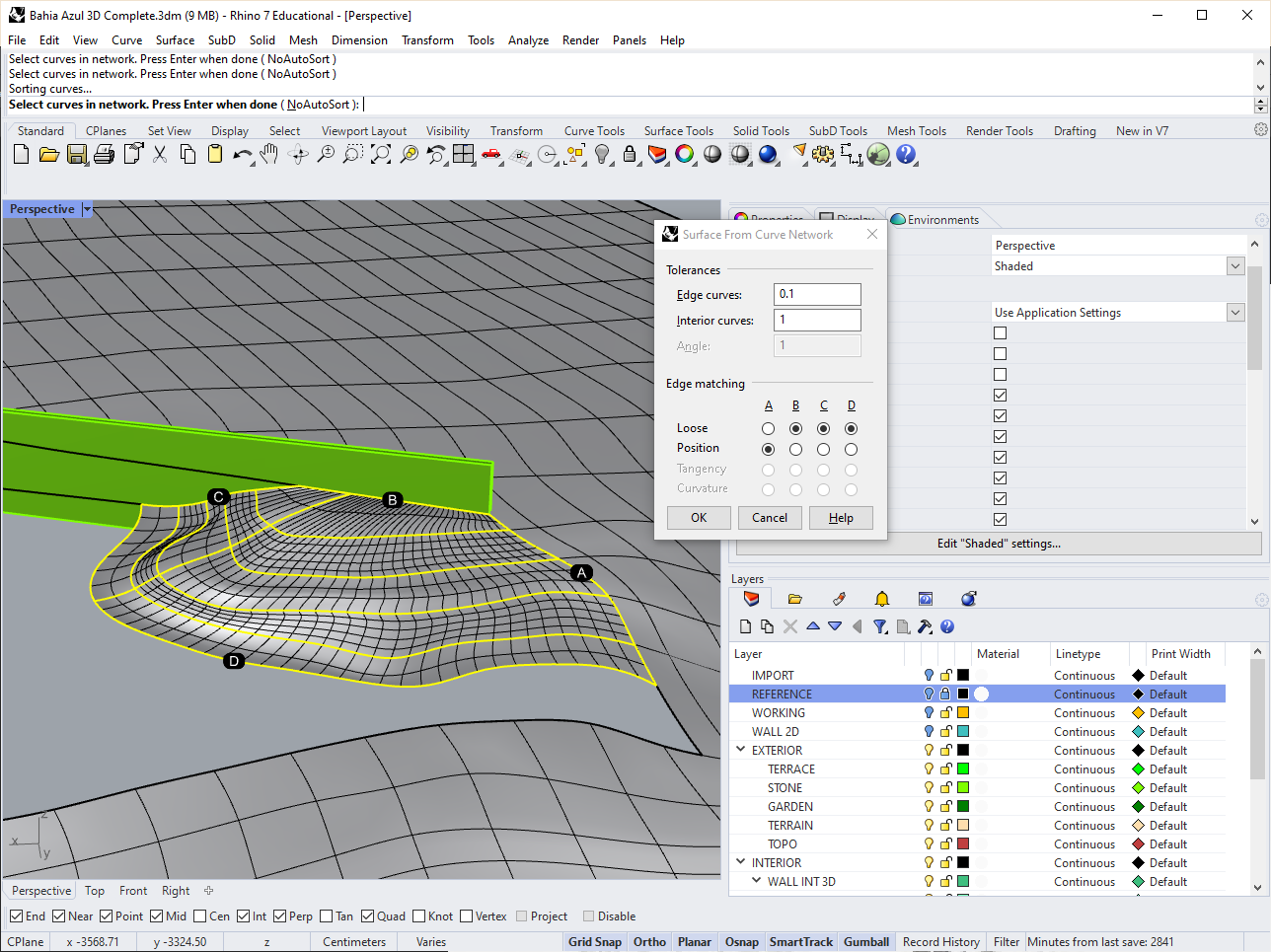Screen dimensions: 1271x952
Task: Collapse the EXTERIOR layer group
Action: tap(740, 751)
